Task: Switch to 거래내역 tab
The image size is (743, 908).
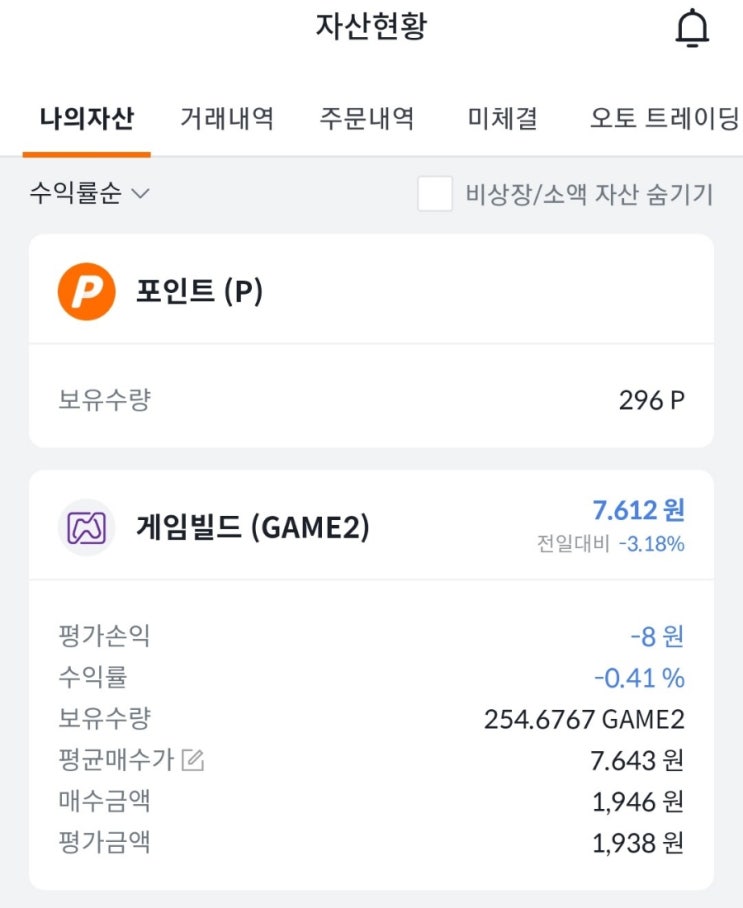Action: point(227,118)
